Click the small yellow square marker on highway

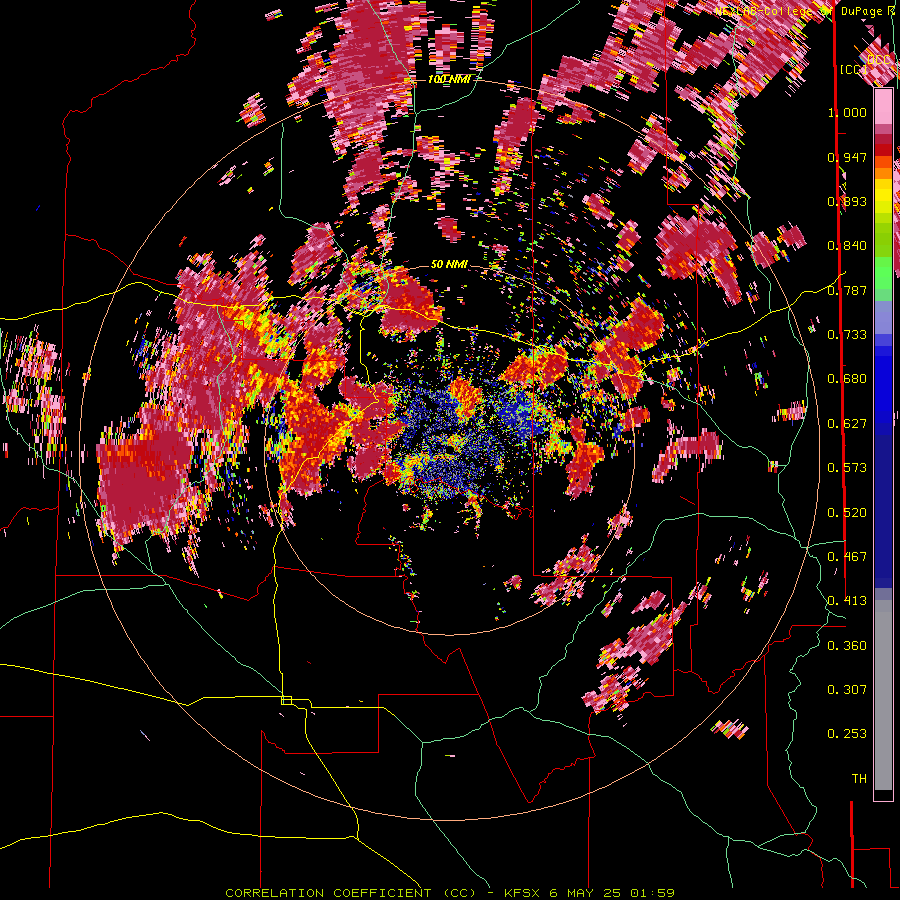286,700
